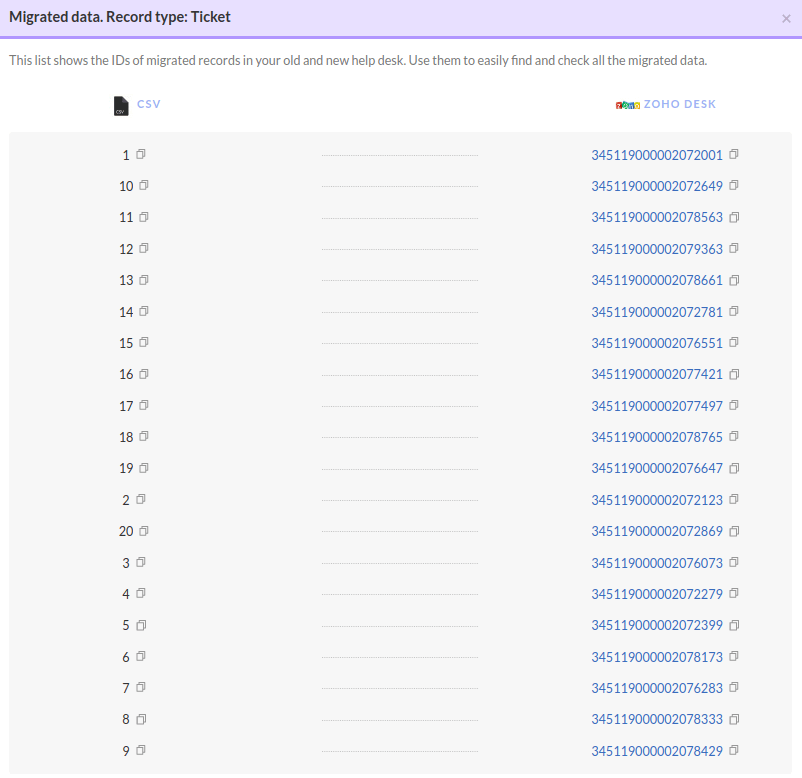The height and width of the screenshot is (778, 802).
Task: Copy CSV ID 6
Action: coord(141,656)
